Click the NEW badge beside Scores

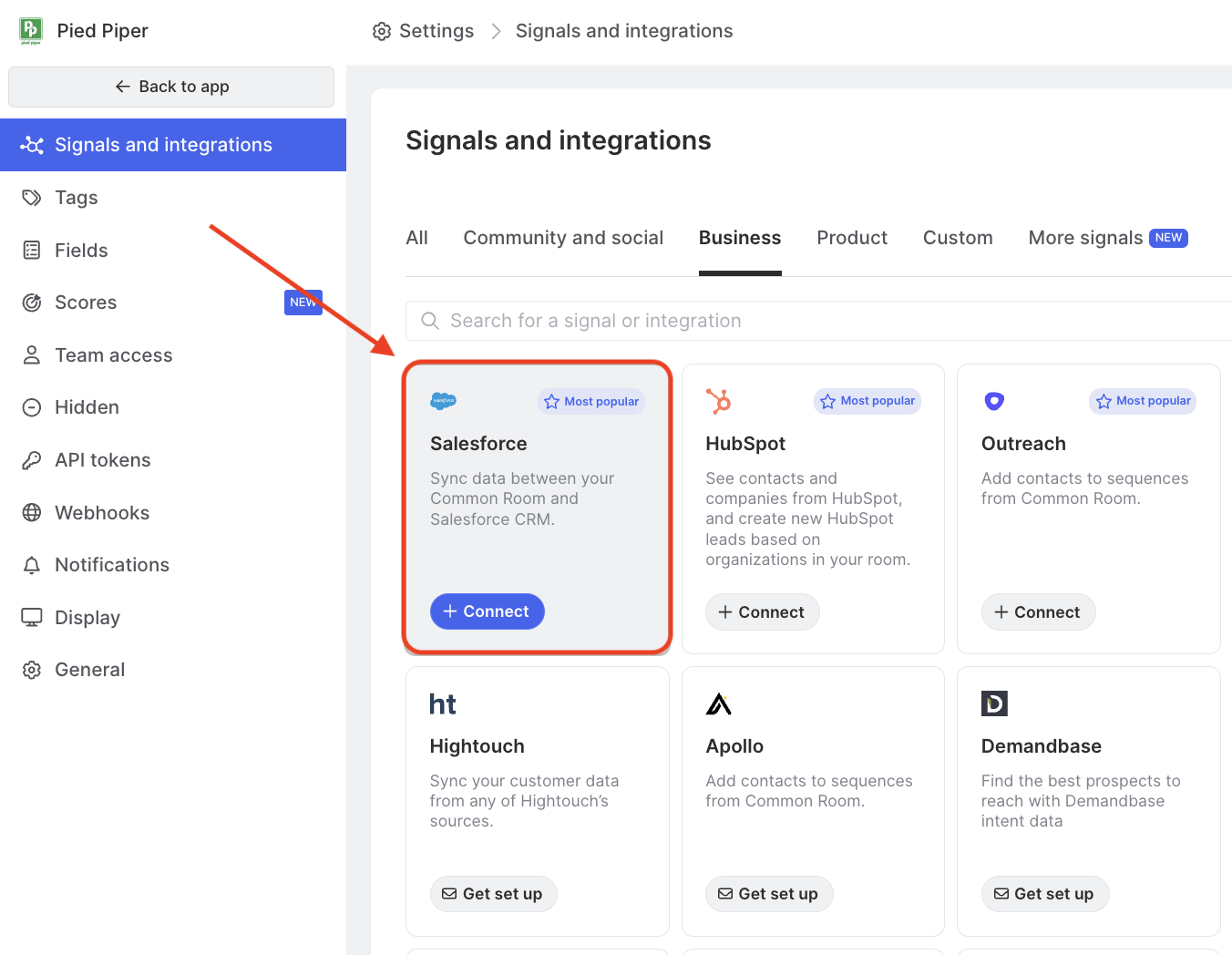tap(303, 303)
